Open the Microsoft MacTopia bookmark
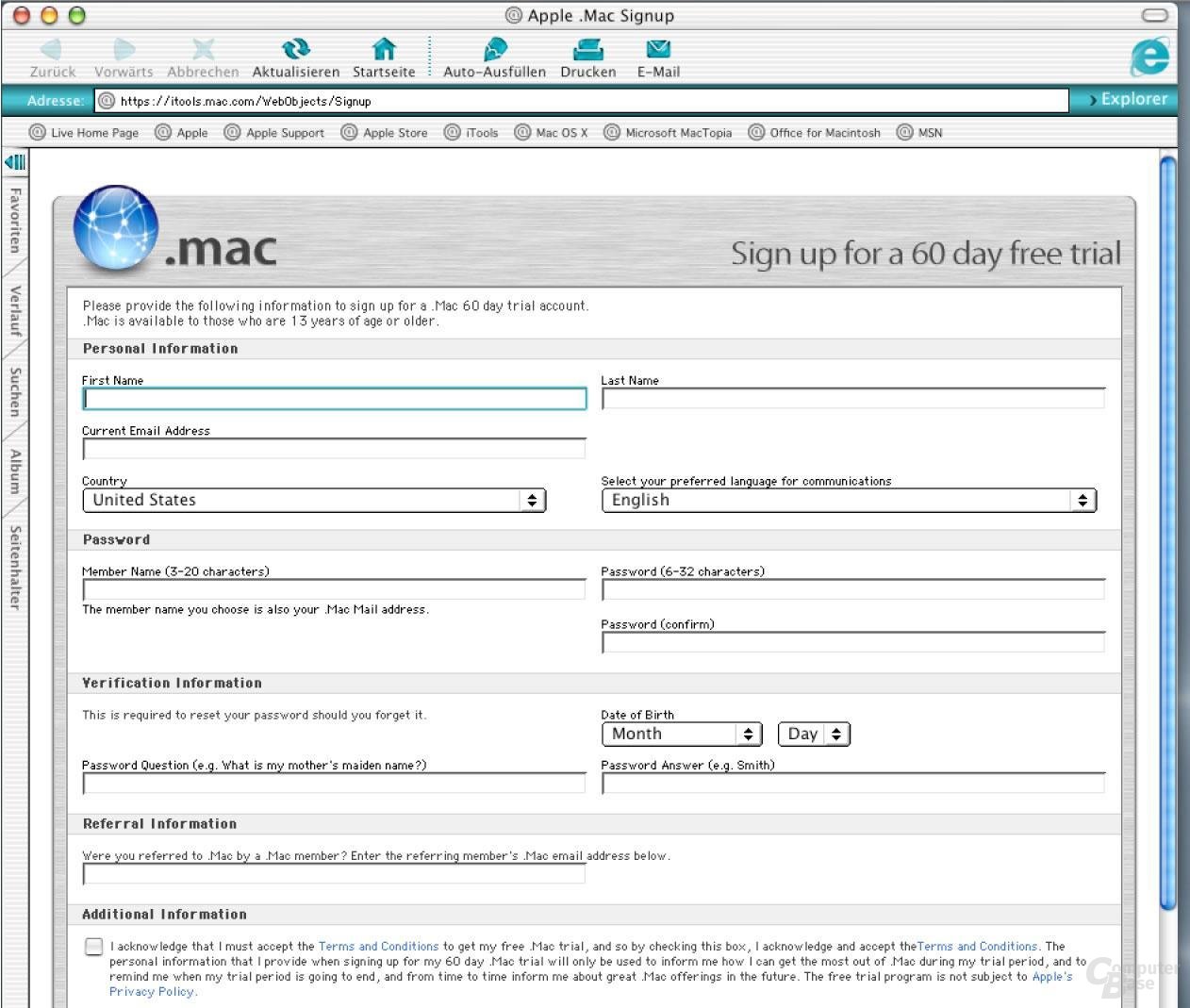1190x1008 pixels. tap(669, 132)
